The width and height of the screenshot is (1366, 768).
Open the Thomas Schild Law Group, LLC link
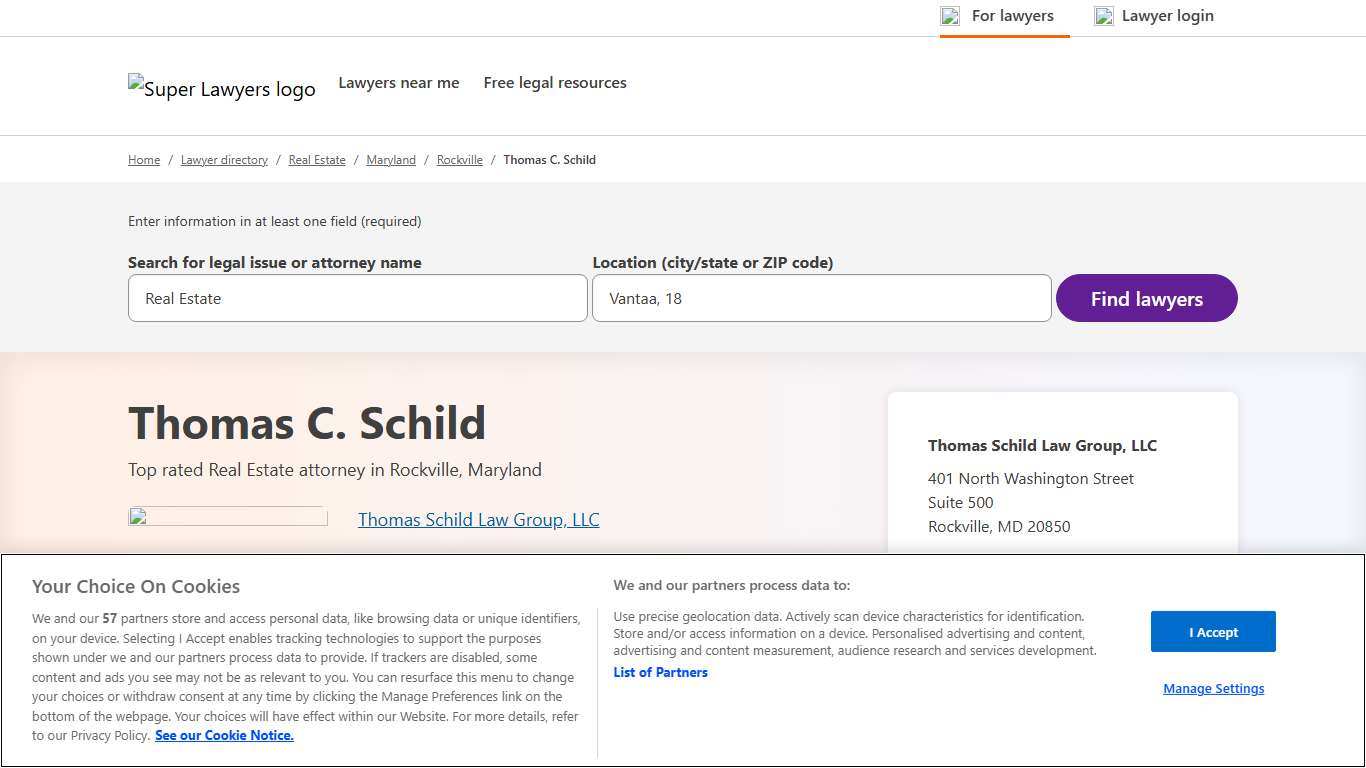478,519
